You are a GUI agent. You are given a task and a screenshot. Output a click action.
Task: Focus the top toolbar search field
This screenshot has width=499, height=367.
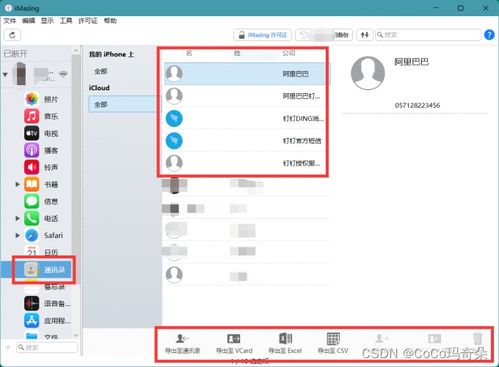(428, 35)
